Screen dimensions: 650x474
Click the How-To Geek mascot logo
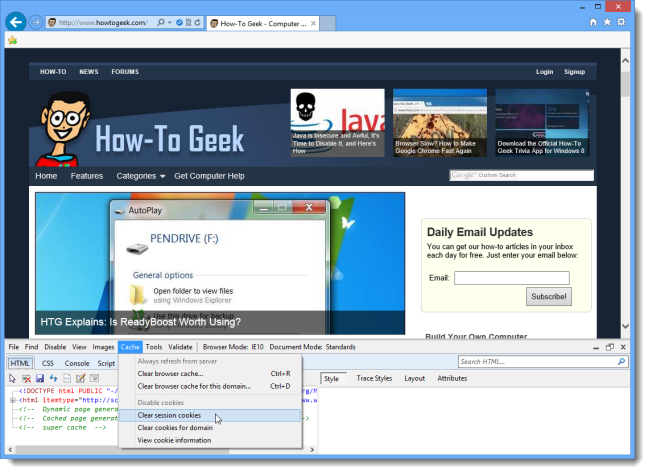[63, 129]
